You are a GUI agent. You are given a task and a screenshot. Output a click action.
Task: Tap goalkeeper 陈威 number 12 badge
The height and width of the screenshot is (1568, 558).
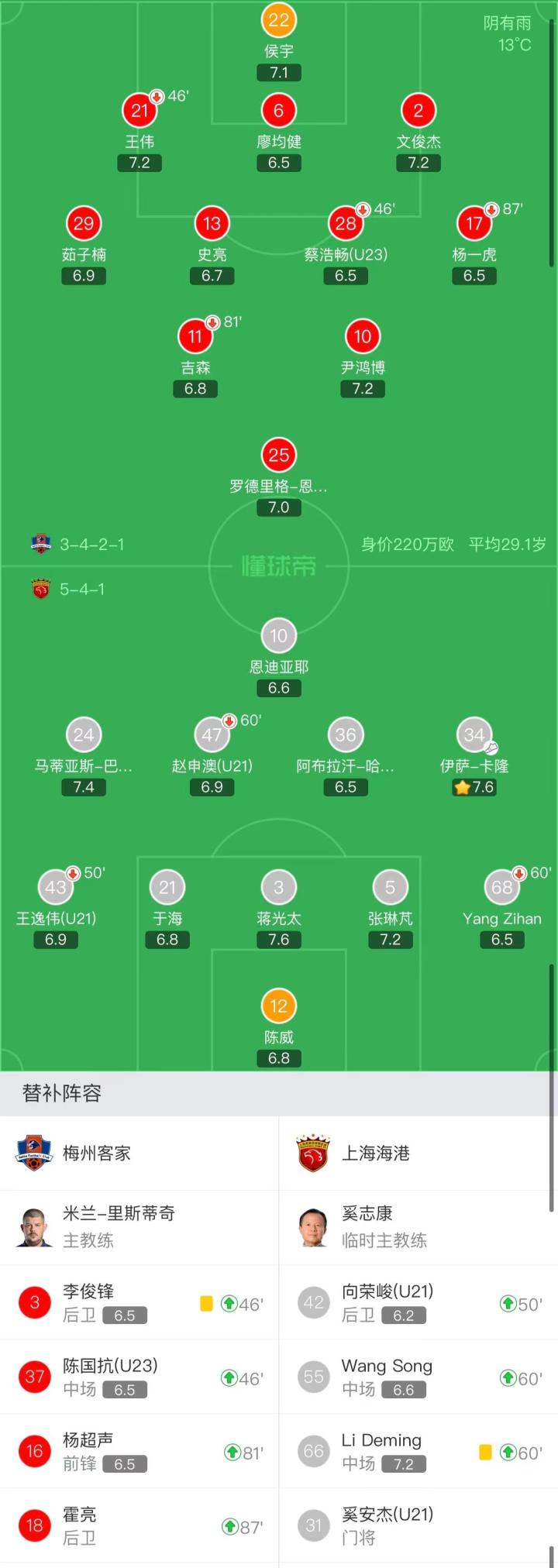[279, 1006]
